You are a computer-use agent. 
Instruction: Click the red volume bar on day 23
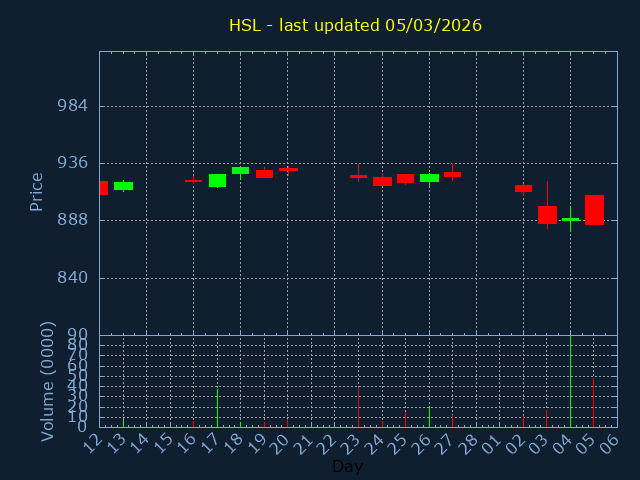[x=358, y=407]
